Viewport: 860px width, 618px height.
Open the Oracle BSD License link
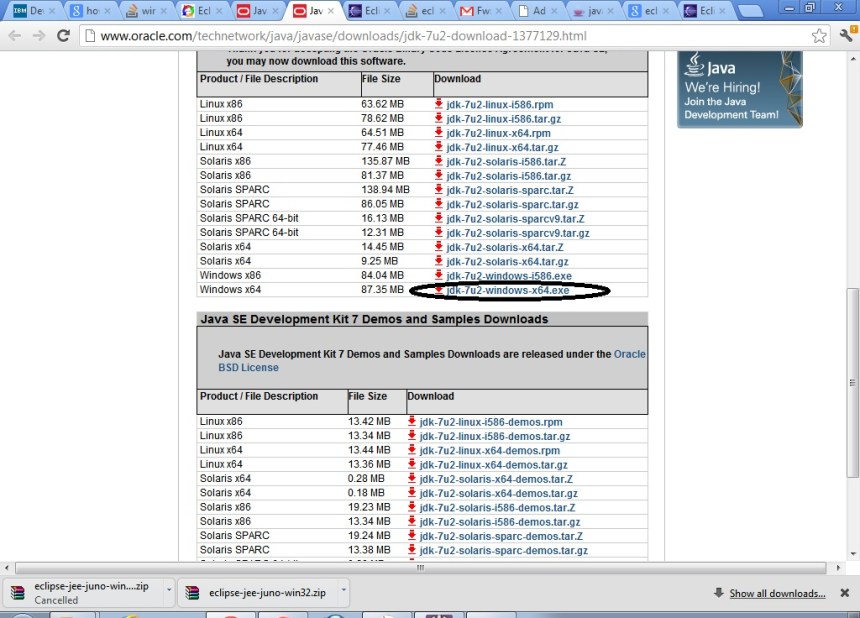coord(248,368)
